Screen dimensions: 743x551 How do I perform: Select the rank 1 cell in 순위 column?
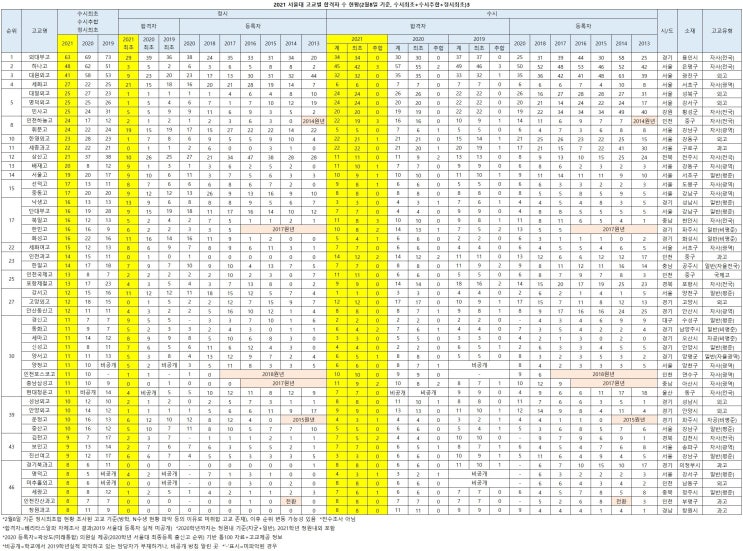[x=11, y=57]
